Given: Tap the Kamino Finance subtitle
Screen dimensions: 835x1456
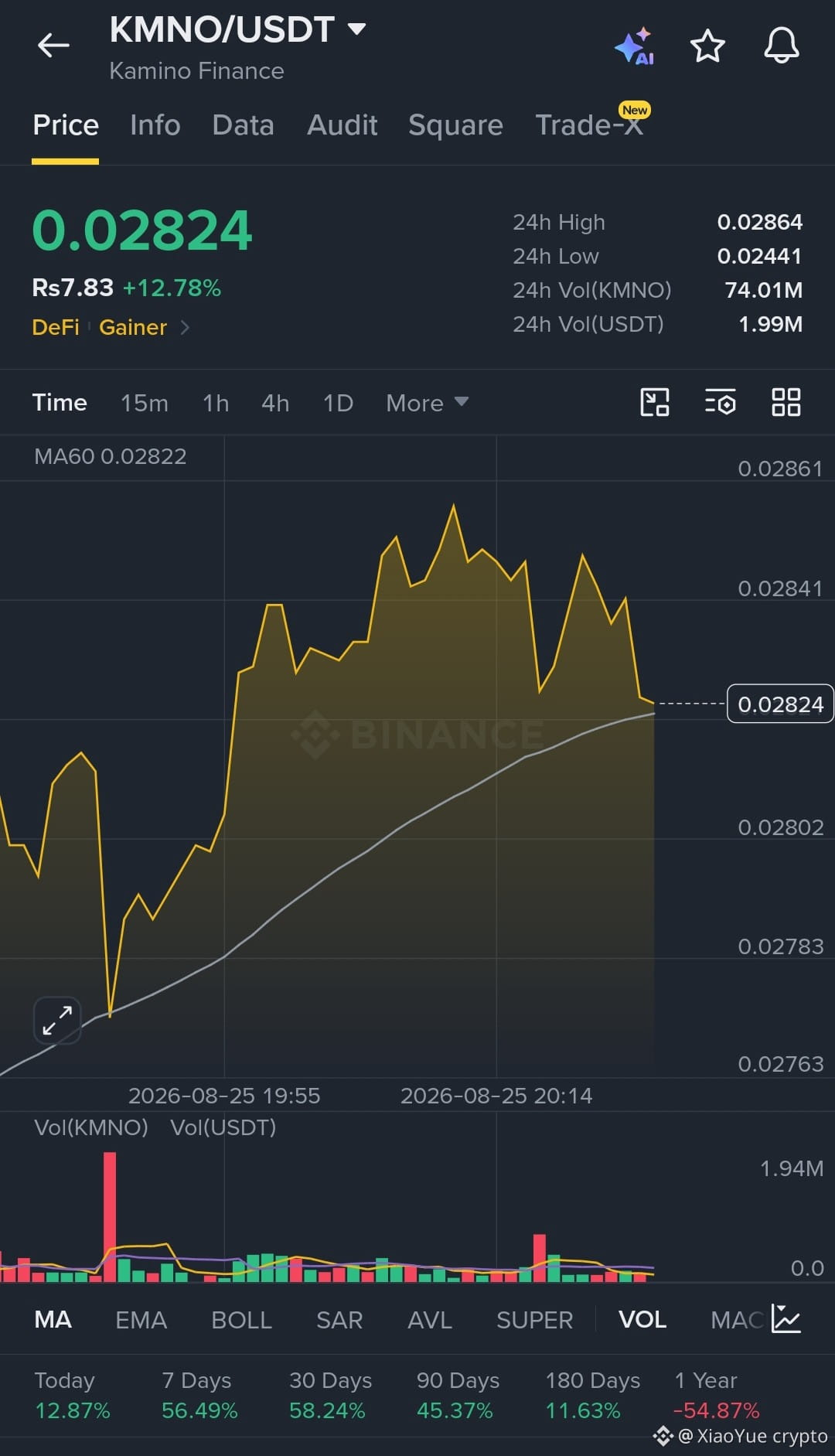Looking at the screenshot, I should click(197, 71).
